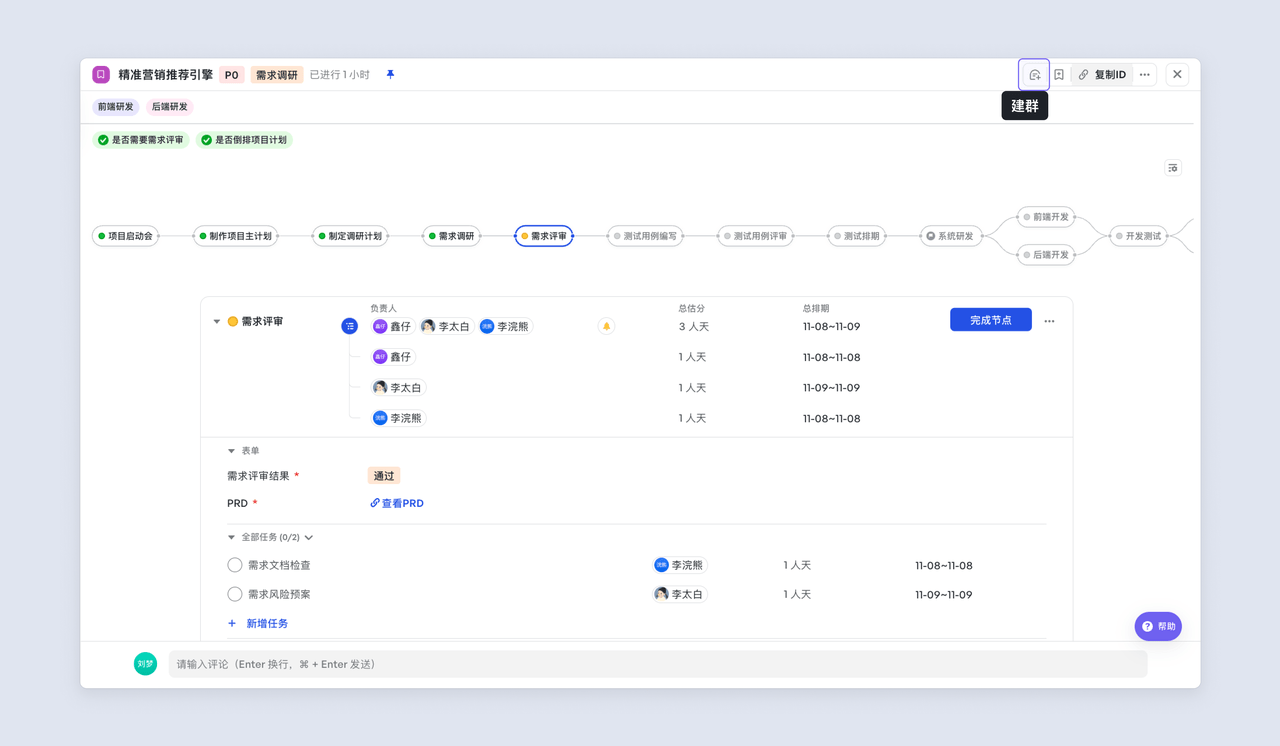1280x746 pixels.
Task: Click the 通过 review result tag
Action: 384,476
